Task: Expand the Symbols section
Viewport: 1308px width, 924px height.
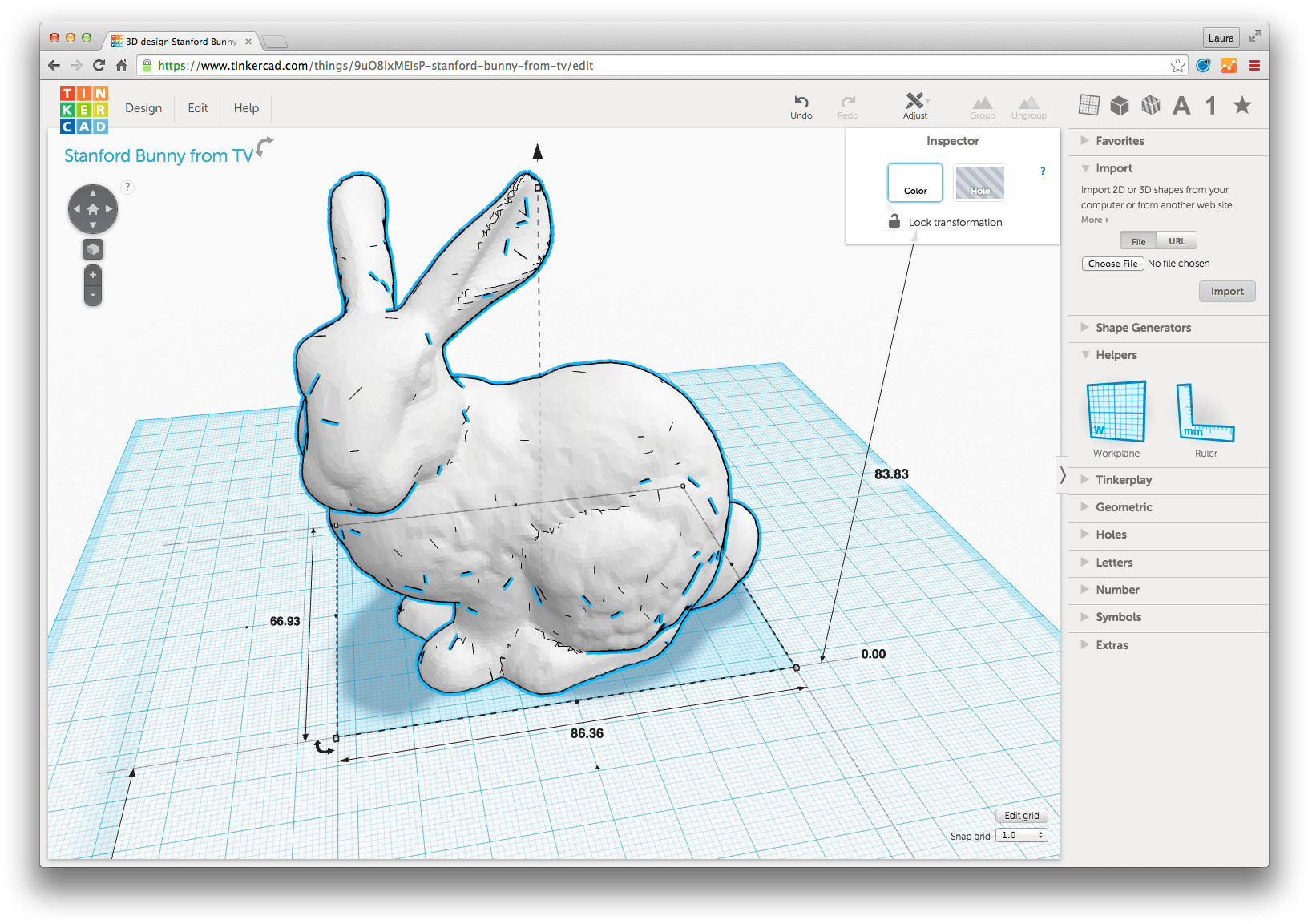Action: [1117, 617]
